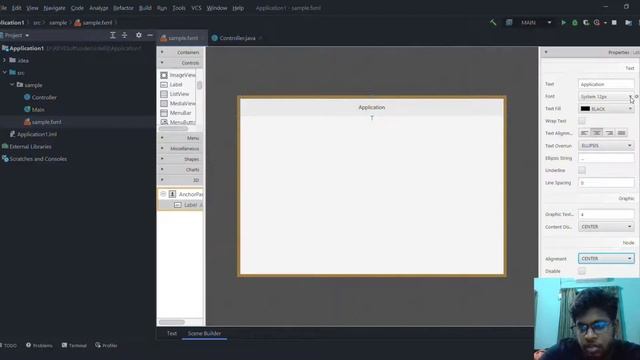Expand the Miscellaneous library section
The width and height of the screenshot is (640, 360).
point(180,149)
